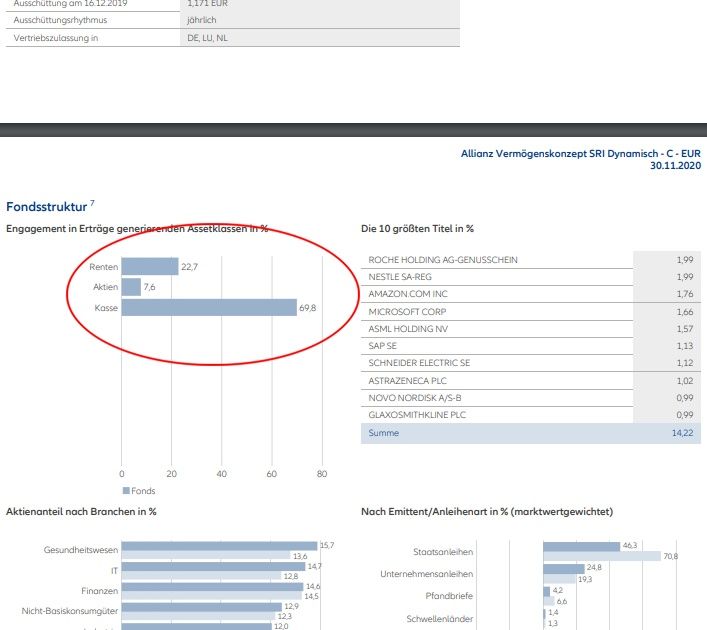This screenshot has height=630, width=707.
Task: Click the Ausschüttungsrhythmus row label
Action: pyautogui.click(x=60, y=20)
